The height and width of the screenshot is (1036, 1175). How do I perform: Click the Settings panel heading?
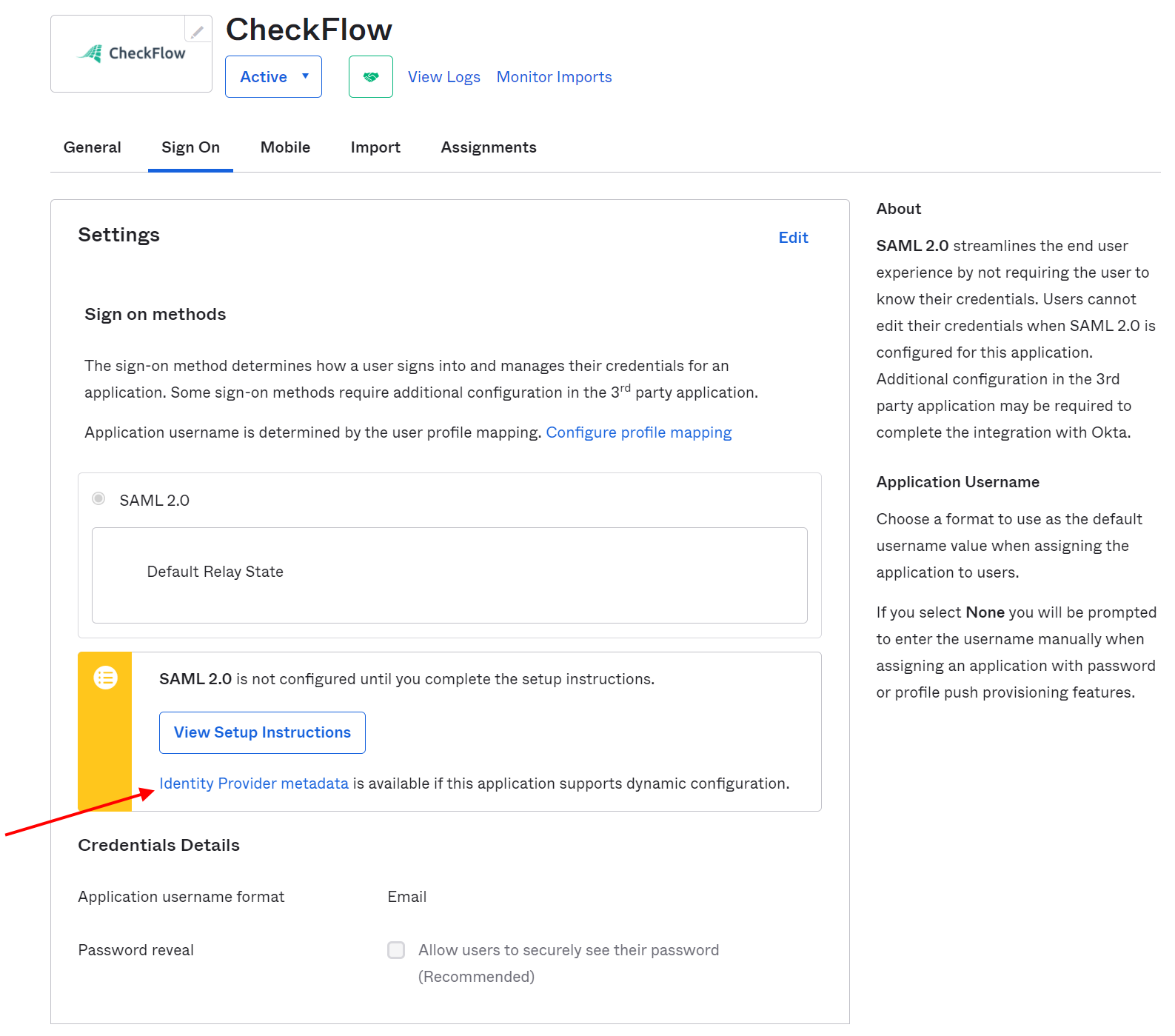pos(119,235)
